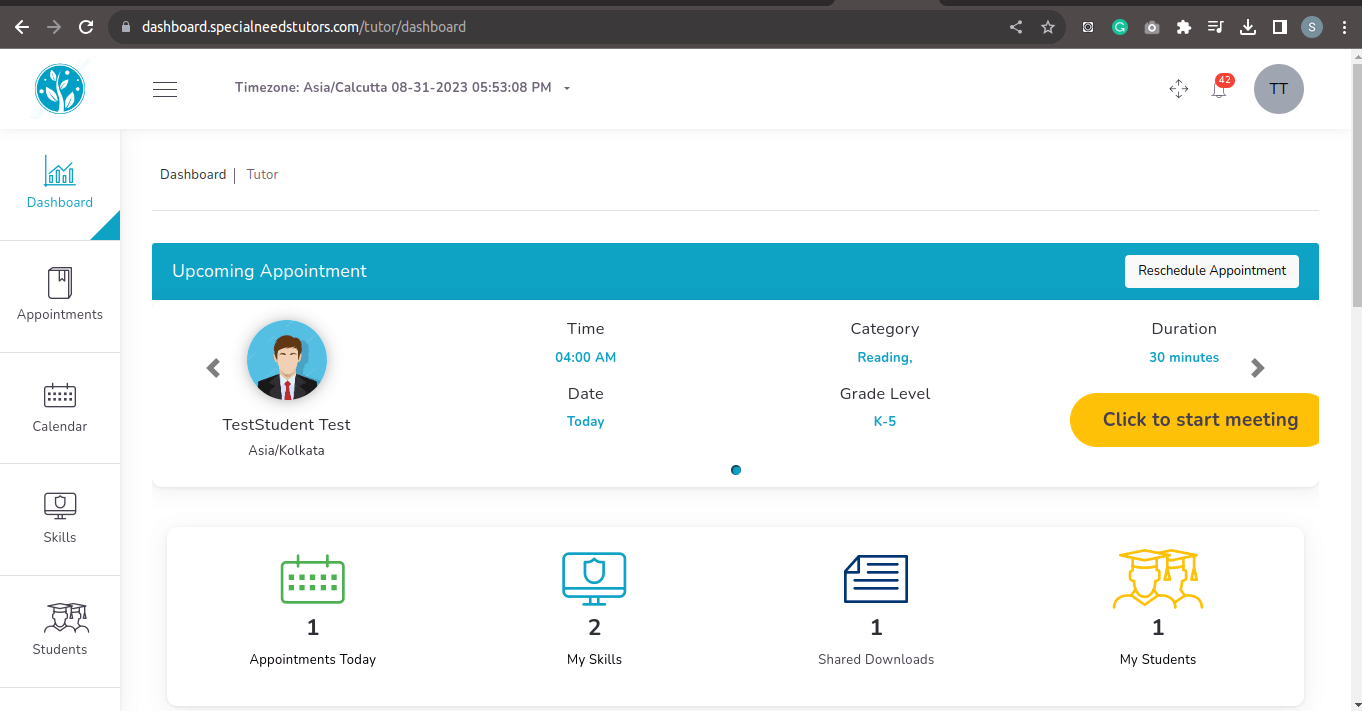Click the Special Needs Tutors logo
The image size is (1362, 711).
pyautogui.click(x=60, y=89)
